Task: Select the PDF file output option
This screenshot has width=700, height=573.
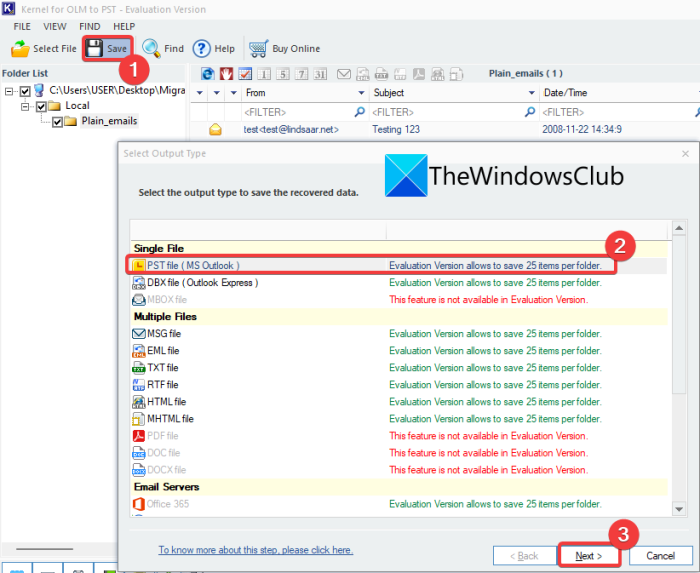Action: click(x=399, y=436)
